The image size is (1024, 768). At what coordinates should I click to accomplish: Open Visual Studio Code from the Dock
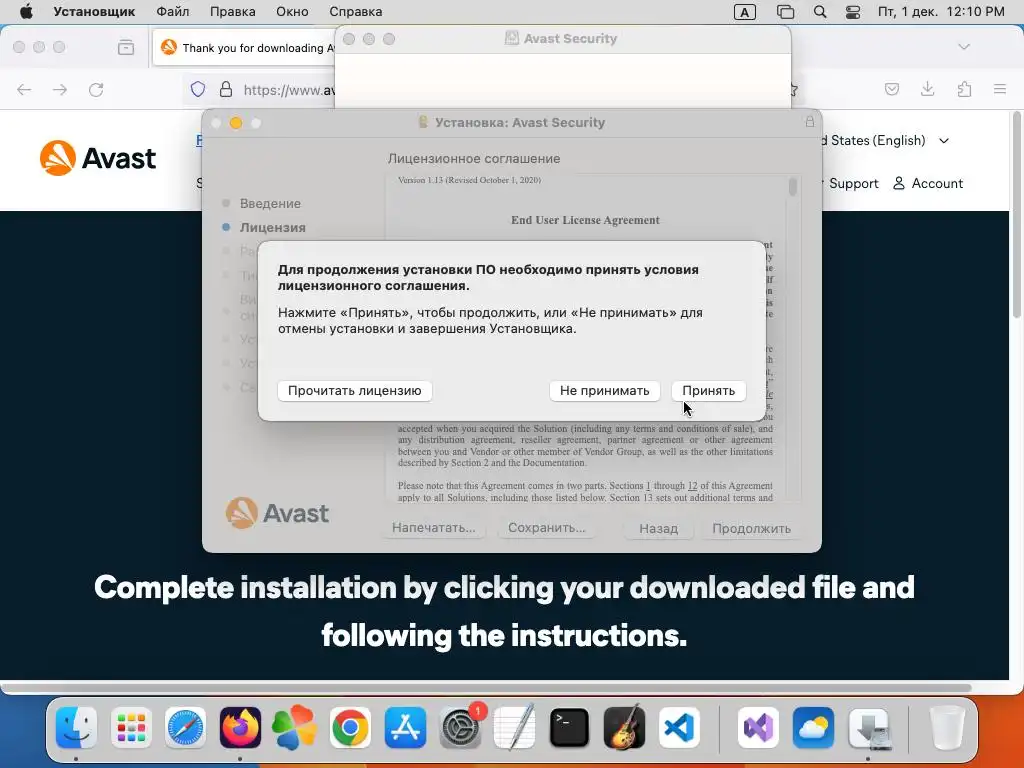[x=679, y=728]
